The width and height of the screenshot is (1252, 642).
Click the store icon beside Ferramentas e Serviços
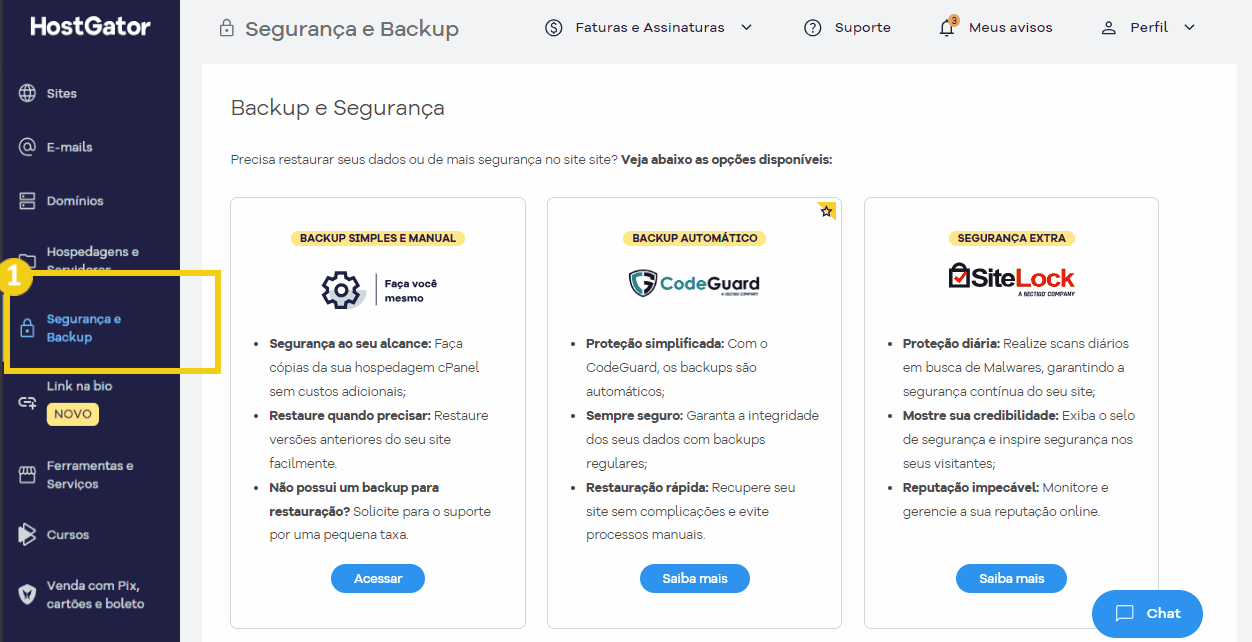coord(28,475)
